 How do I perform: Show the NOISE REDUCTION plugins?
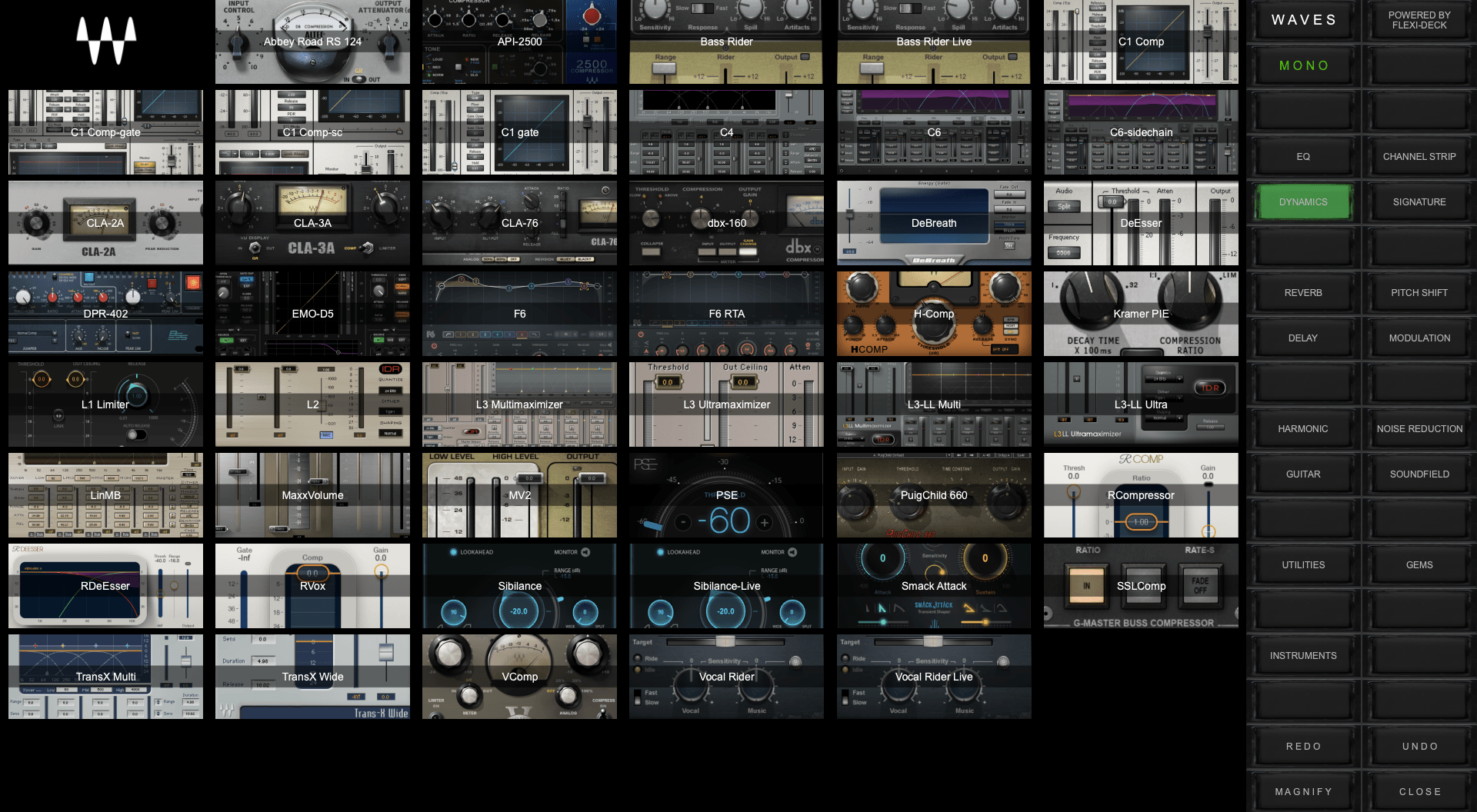tap(1419, 429)
